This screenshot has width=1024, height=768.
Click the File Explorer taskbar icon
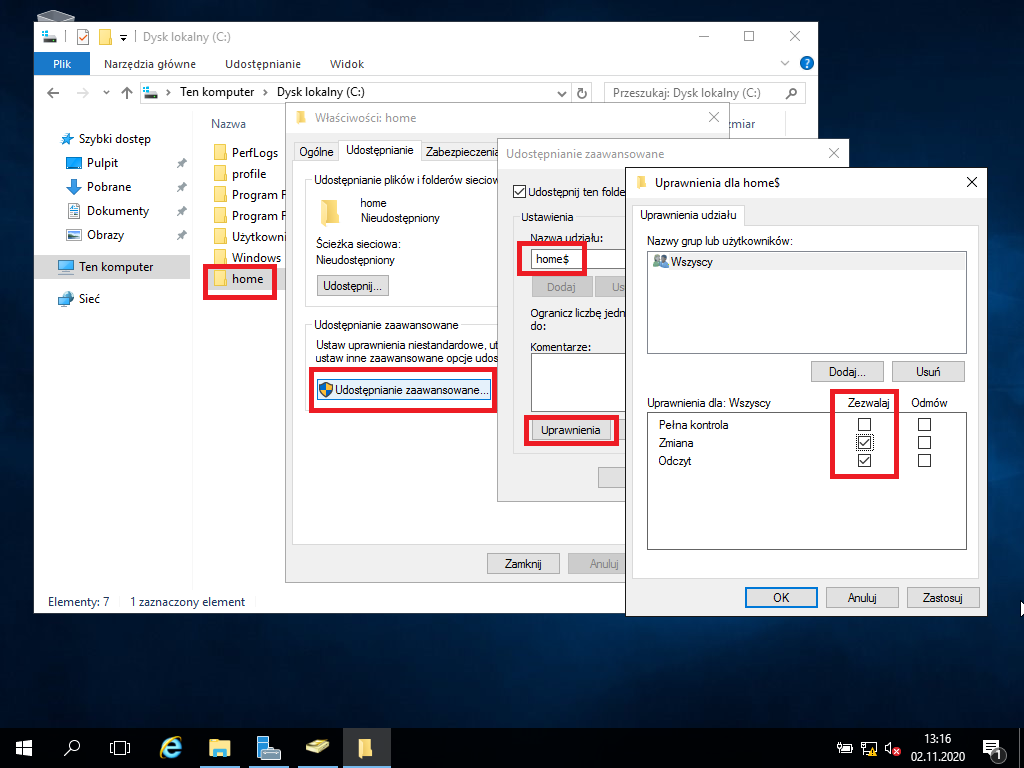tap(219, 748)
